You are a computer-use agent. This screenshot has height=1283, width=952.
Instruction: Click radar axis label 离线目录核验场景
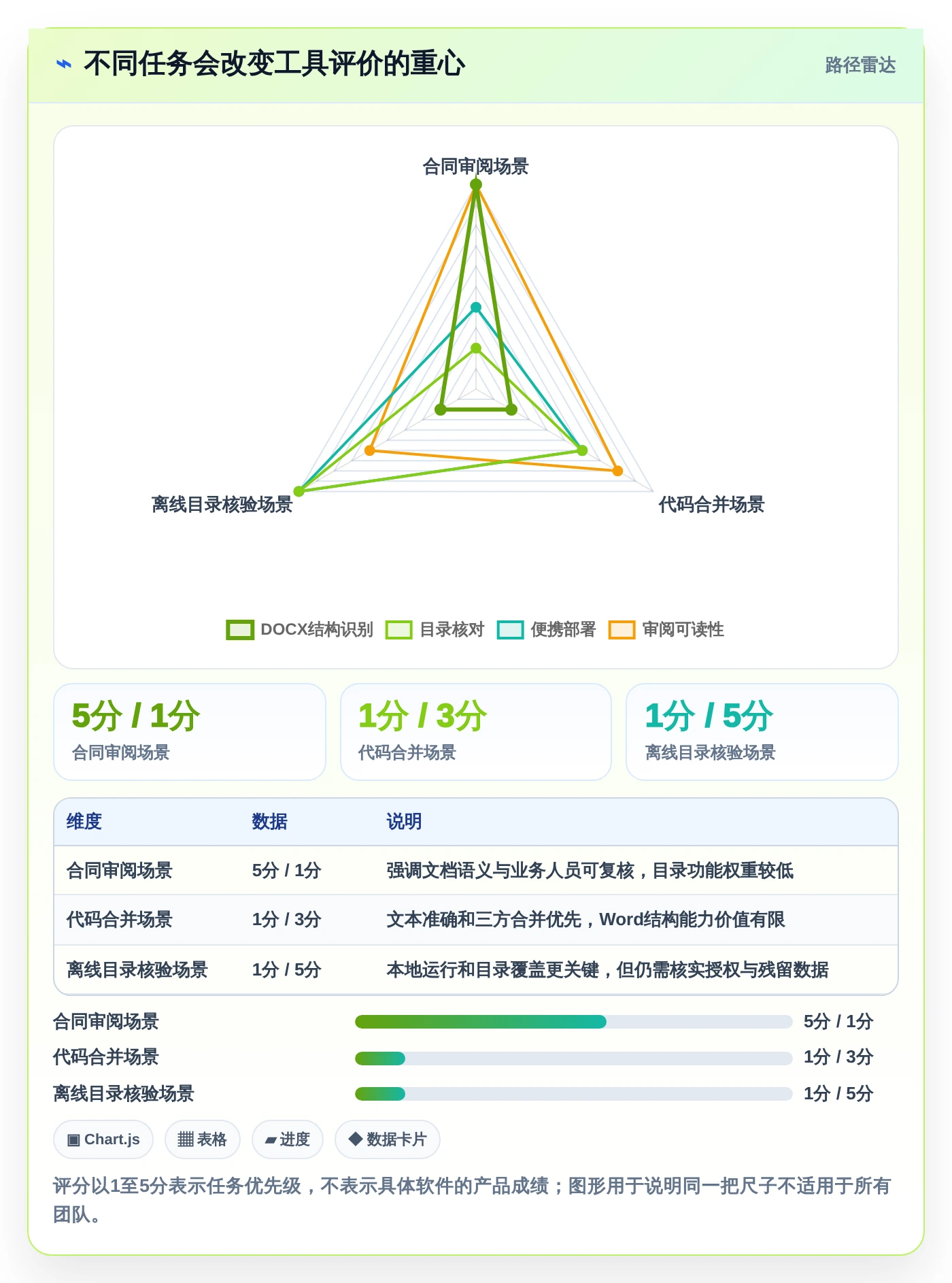point(222,505)
